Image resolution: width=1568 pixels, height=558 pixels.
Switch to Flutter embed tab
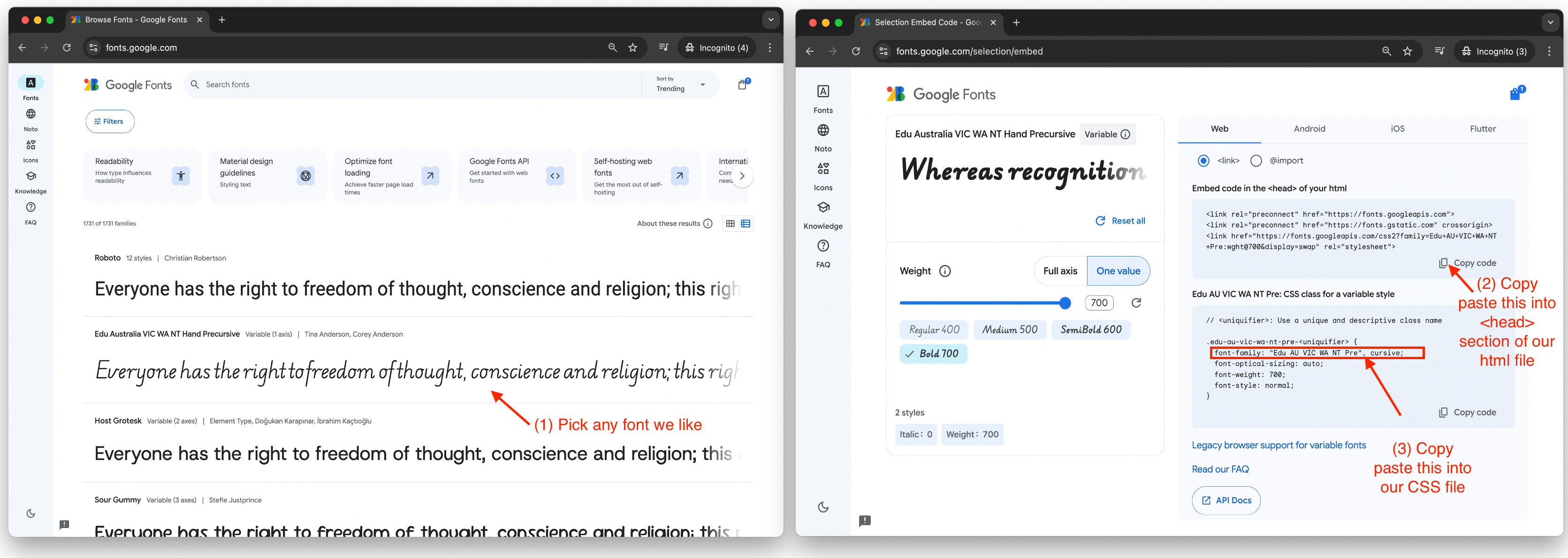[1482, 129]
